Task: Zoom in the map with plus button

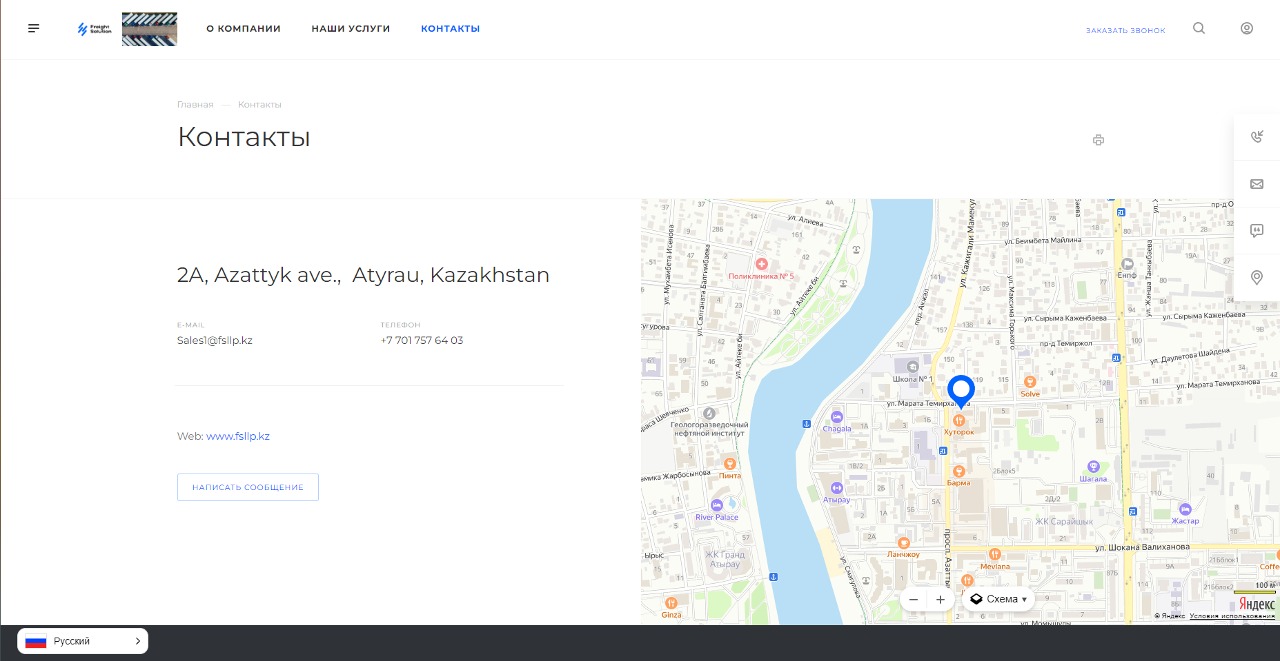Action: [x=940, y=600]
